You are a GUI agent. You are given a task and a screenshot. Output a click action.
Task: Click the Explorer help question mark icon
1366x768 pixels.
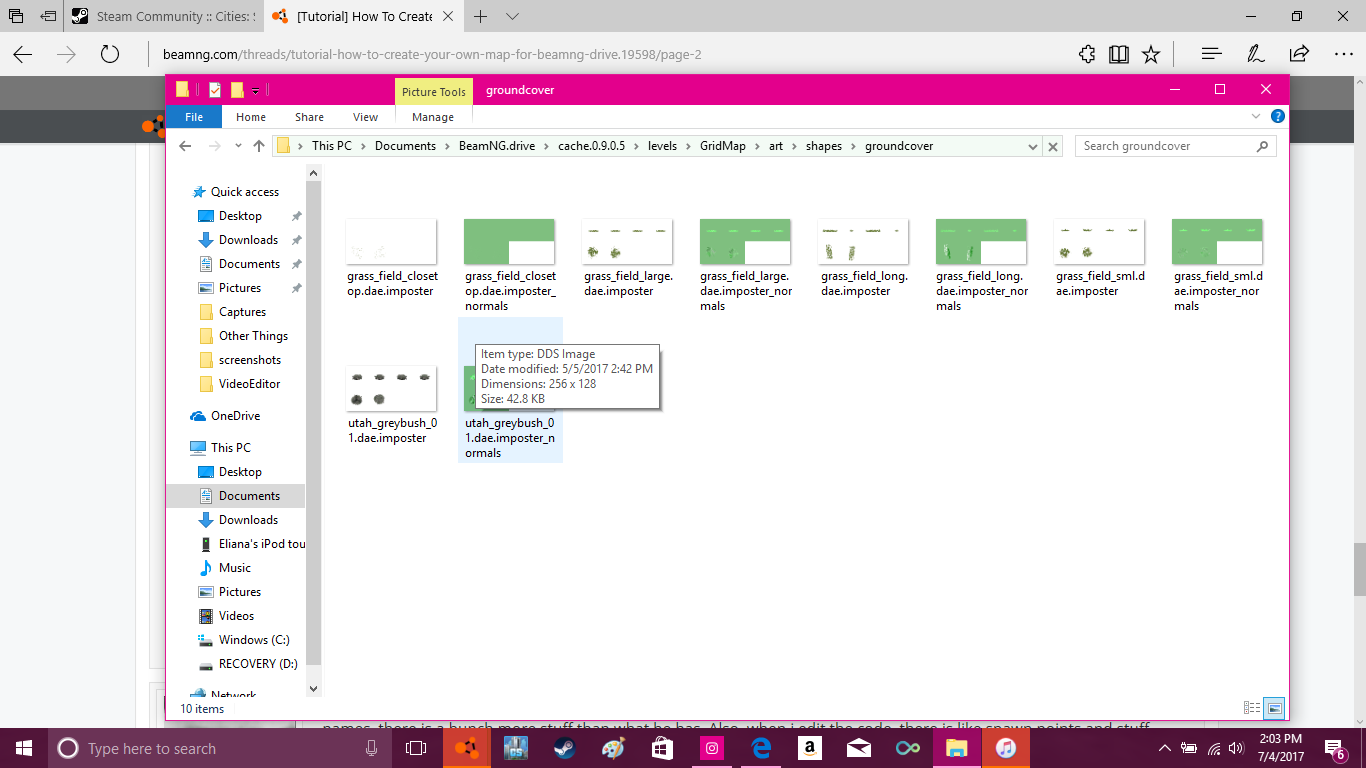[1277, 117]
